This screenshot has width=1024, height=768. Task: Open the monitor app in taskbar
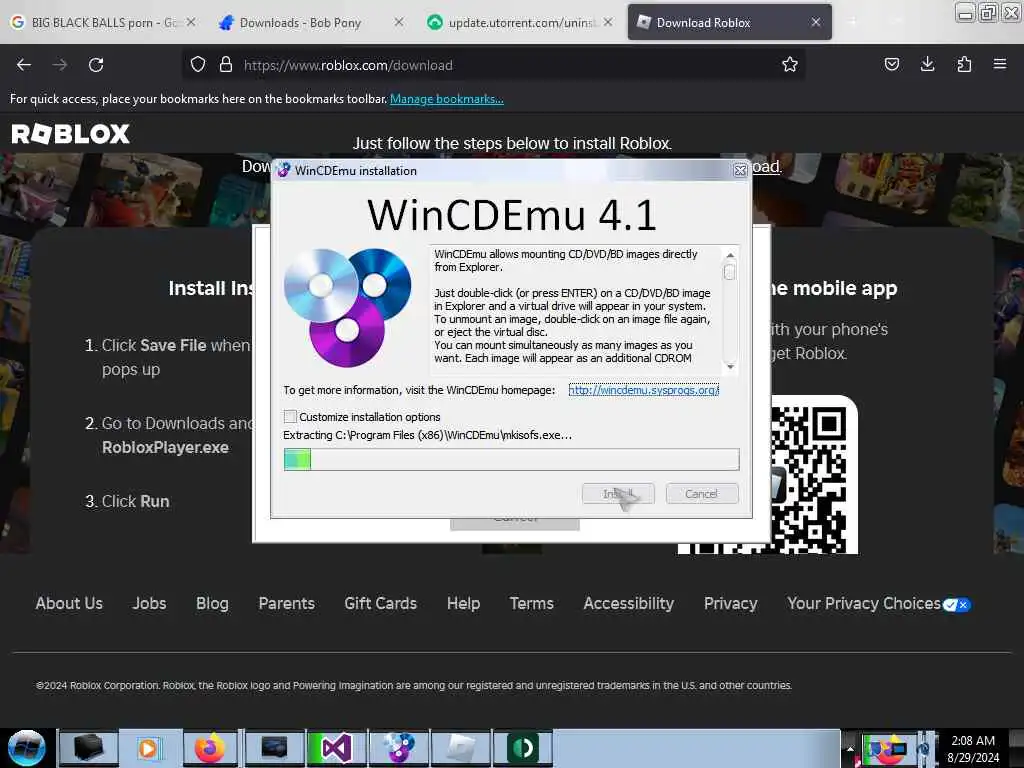coord(274,748)
